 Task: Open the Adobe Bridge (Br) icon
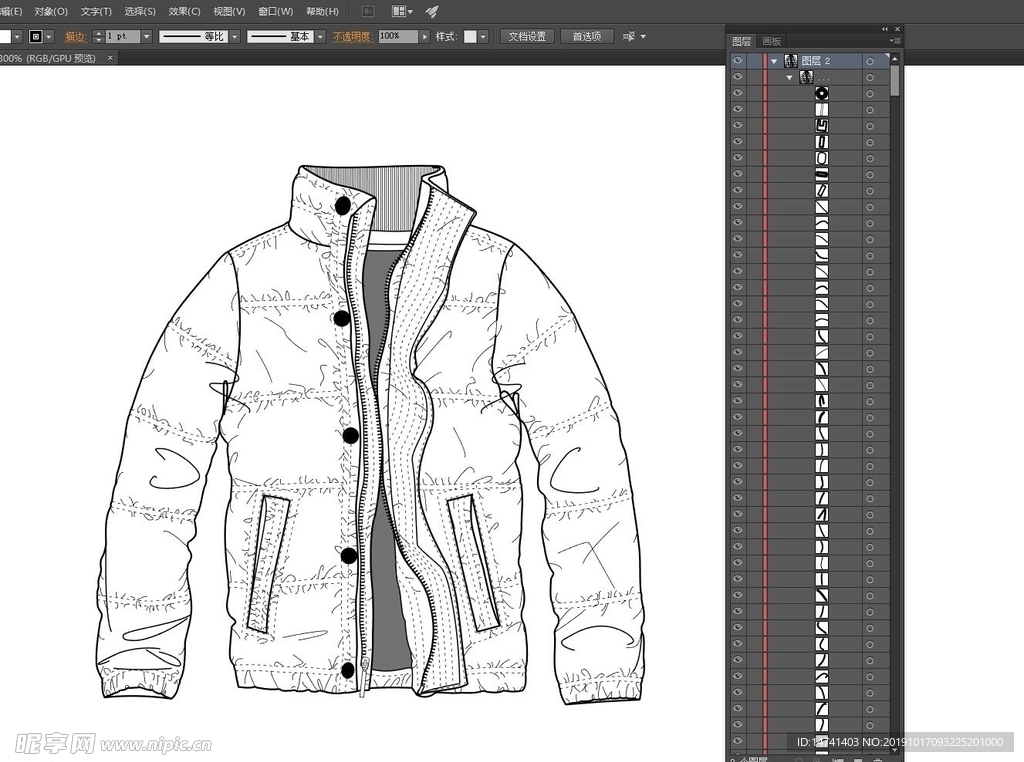click(x=368, y=11)
